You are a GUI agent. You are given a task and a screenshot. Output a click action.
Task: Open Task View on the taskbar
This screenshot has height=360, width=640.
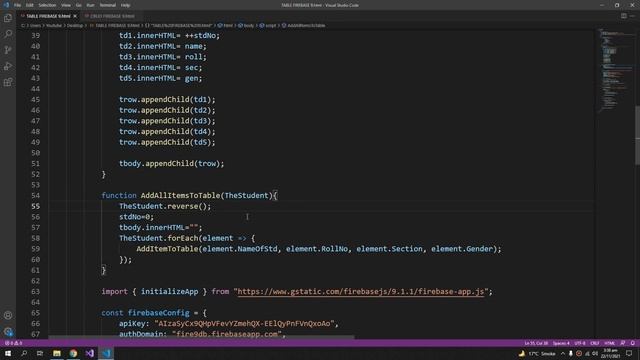click(x=40, y=353)
